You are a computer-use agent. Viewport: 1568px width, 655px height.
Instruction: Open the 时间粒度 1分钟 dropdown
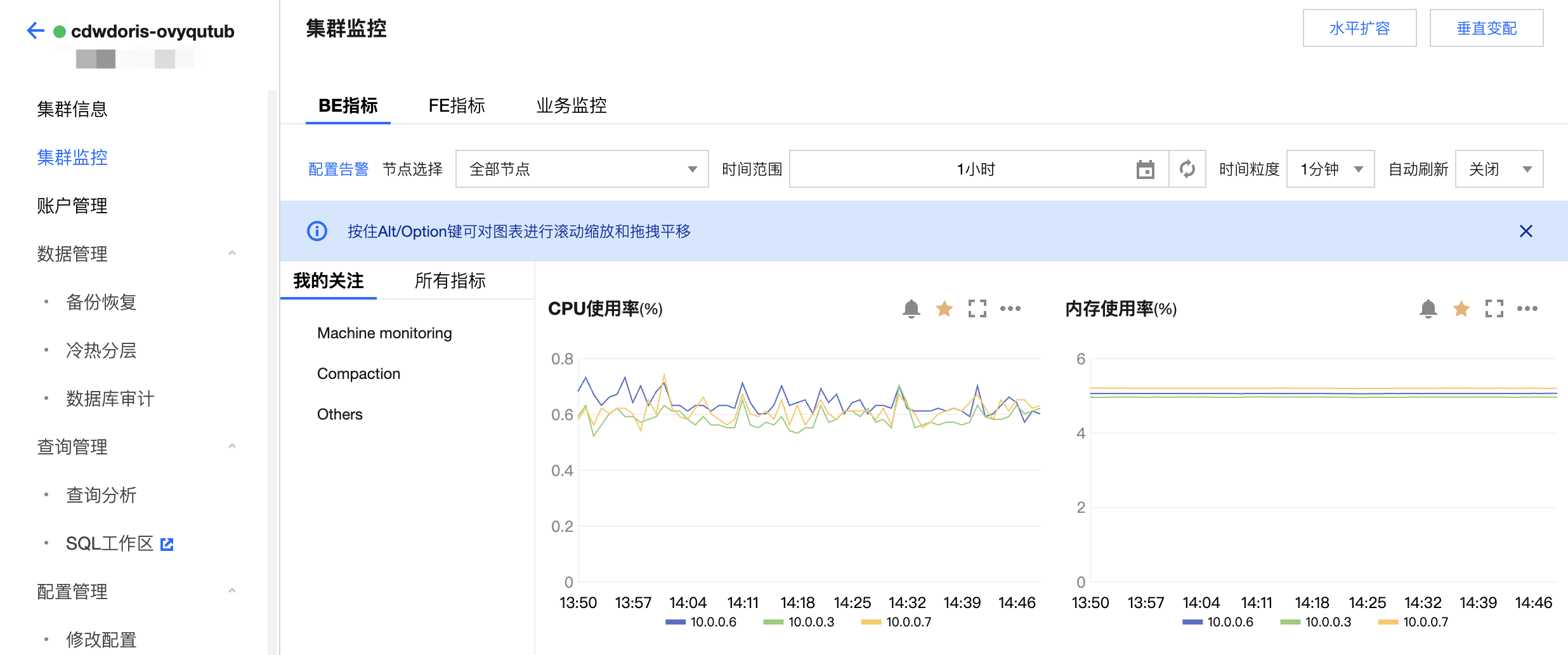click(x=1330, y=169)
